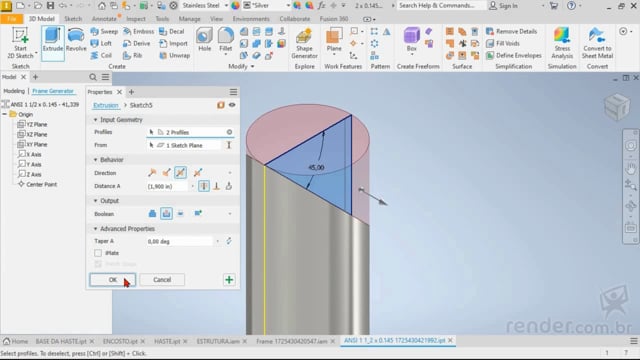Choose the Sweep tool
Image resolution: width=640 pixels, height=360 pixels.
coord(104,31)
